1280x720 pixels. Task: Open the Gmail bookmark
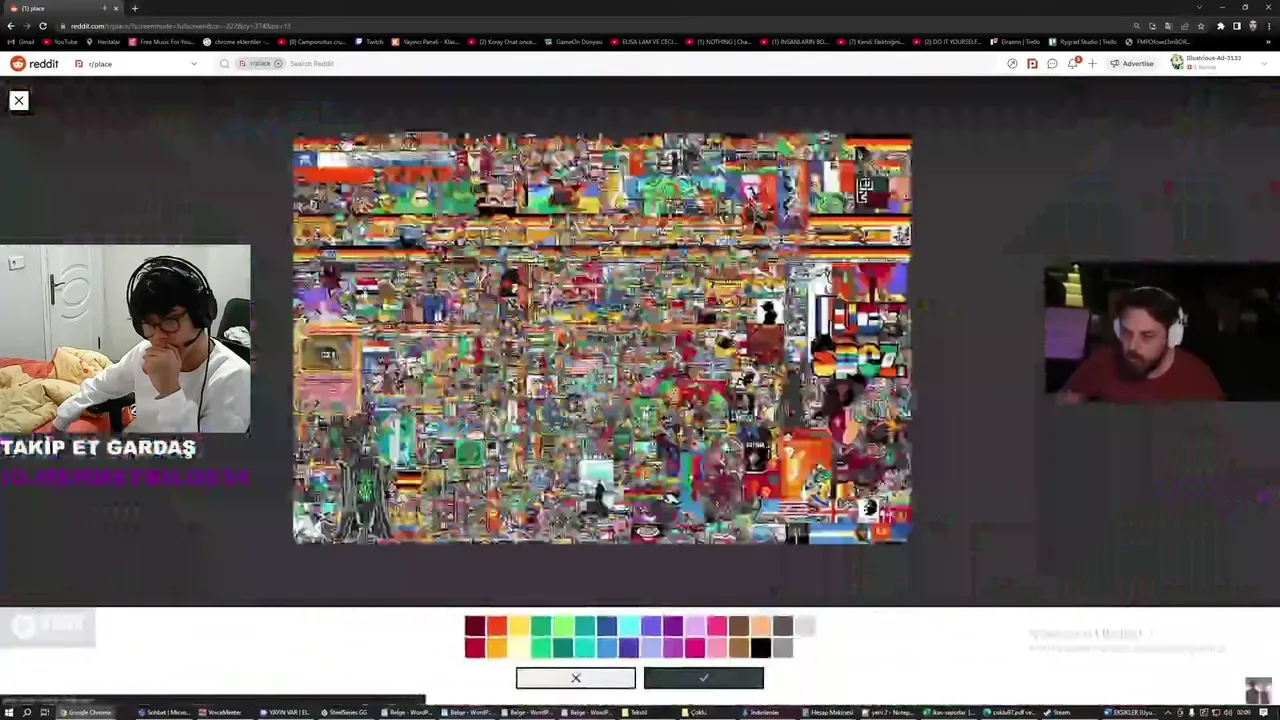coord(21,42)
